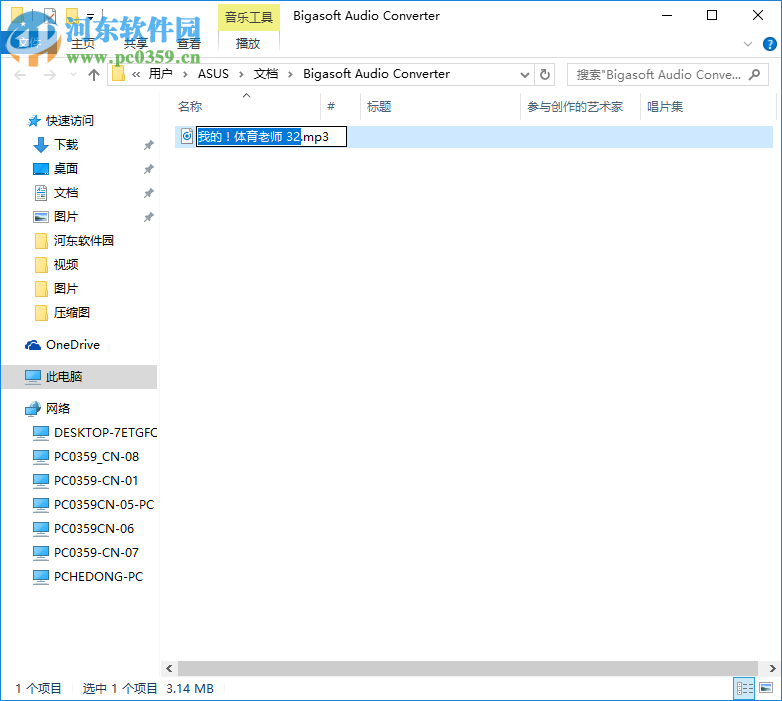Sort by 参与创作的艺术家 column
The image size is (782, 701).
pyautogui.click(x=575, y=107)
